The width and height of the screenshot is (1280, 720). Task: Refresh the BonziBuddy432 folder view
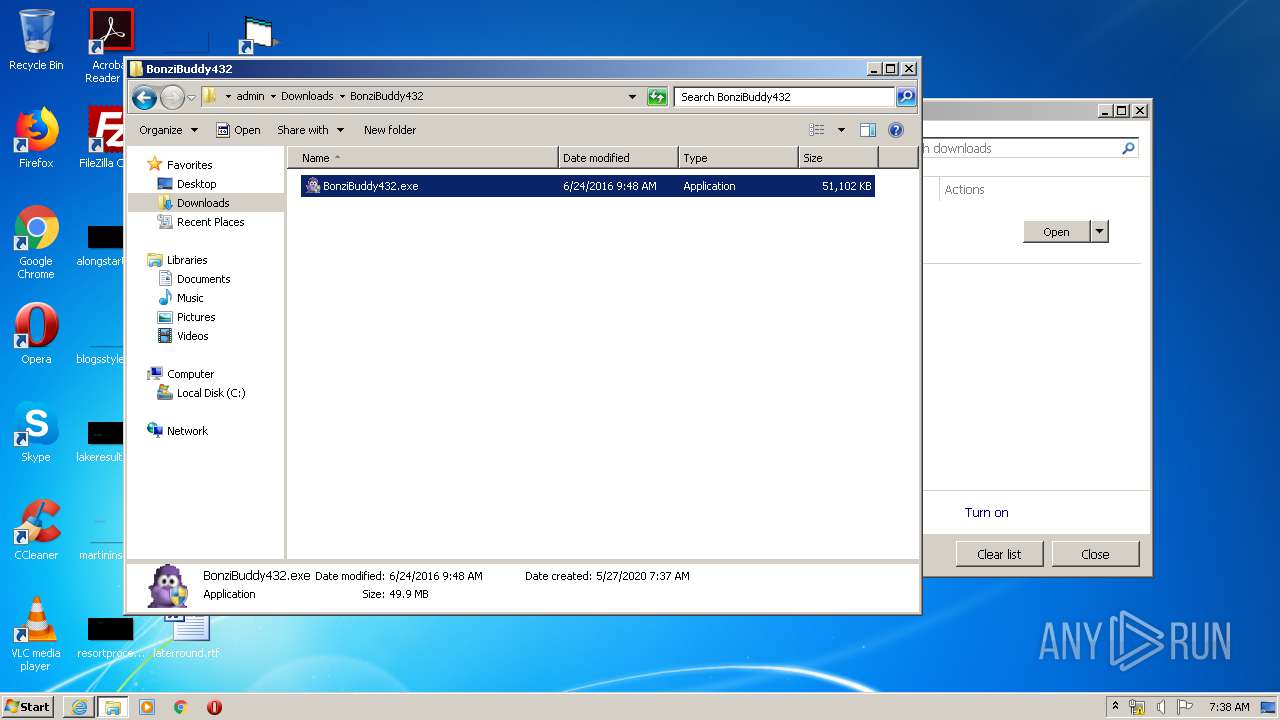[657, 97]
